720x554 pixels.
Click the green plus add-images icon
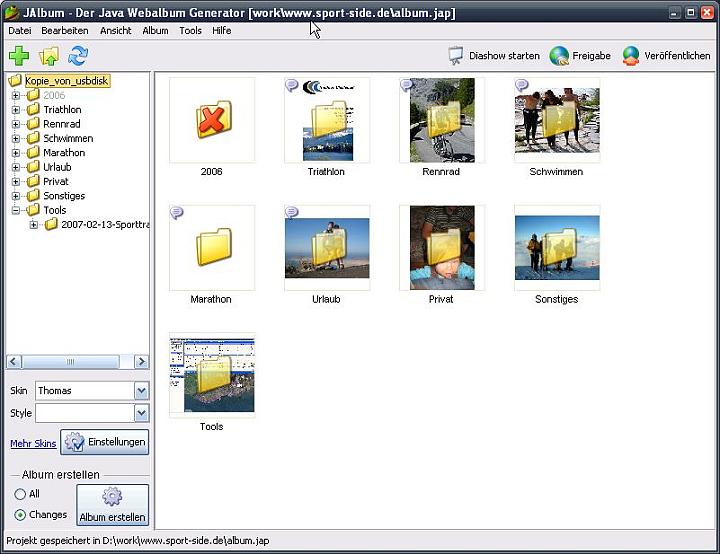pyautogui.click(x=19, y=56)
